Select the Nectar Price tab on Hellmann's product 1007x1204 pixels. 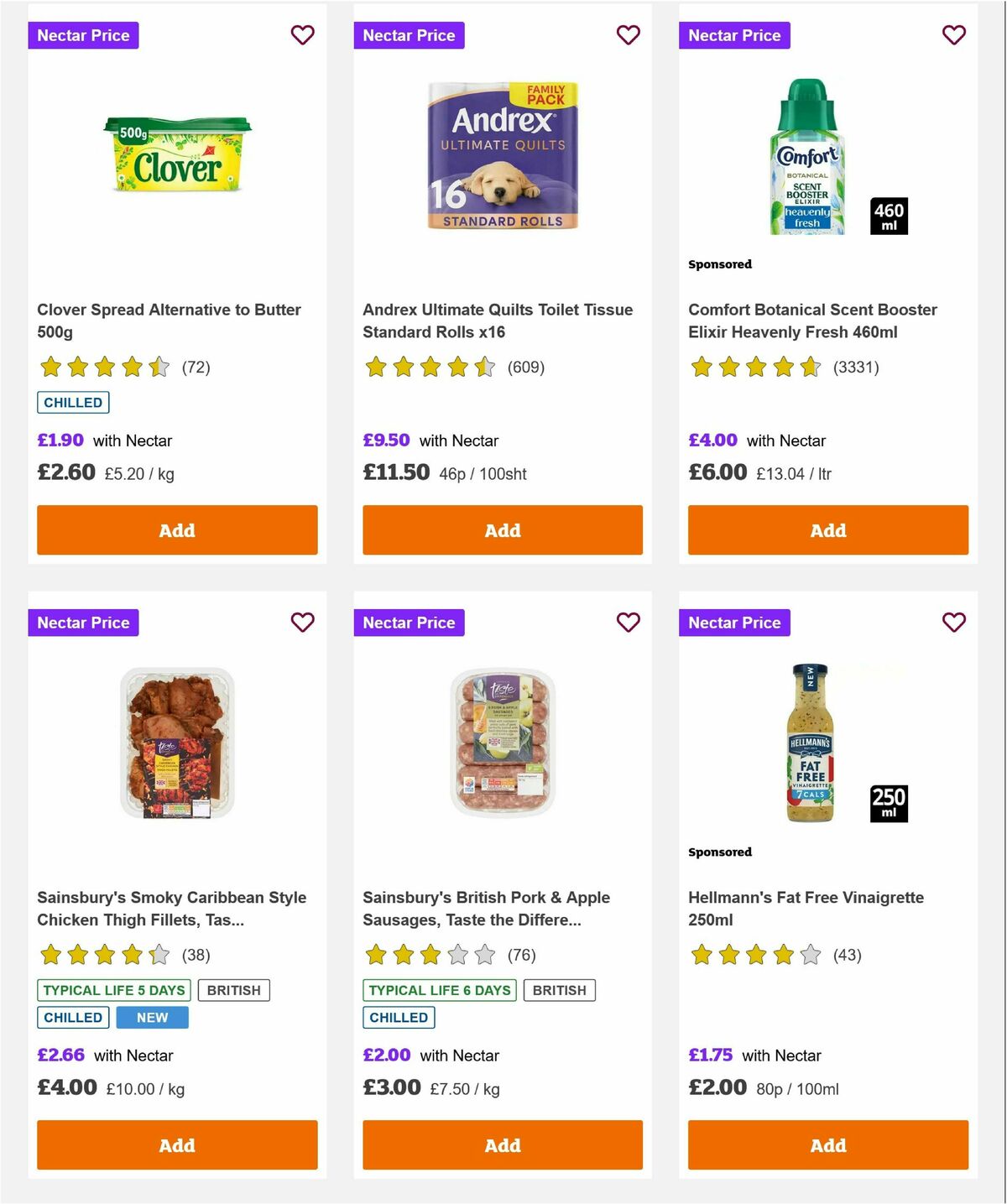[x=734, y=623]
